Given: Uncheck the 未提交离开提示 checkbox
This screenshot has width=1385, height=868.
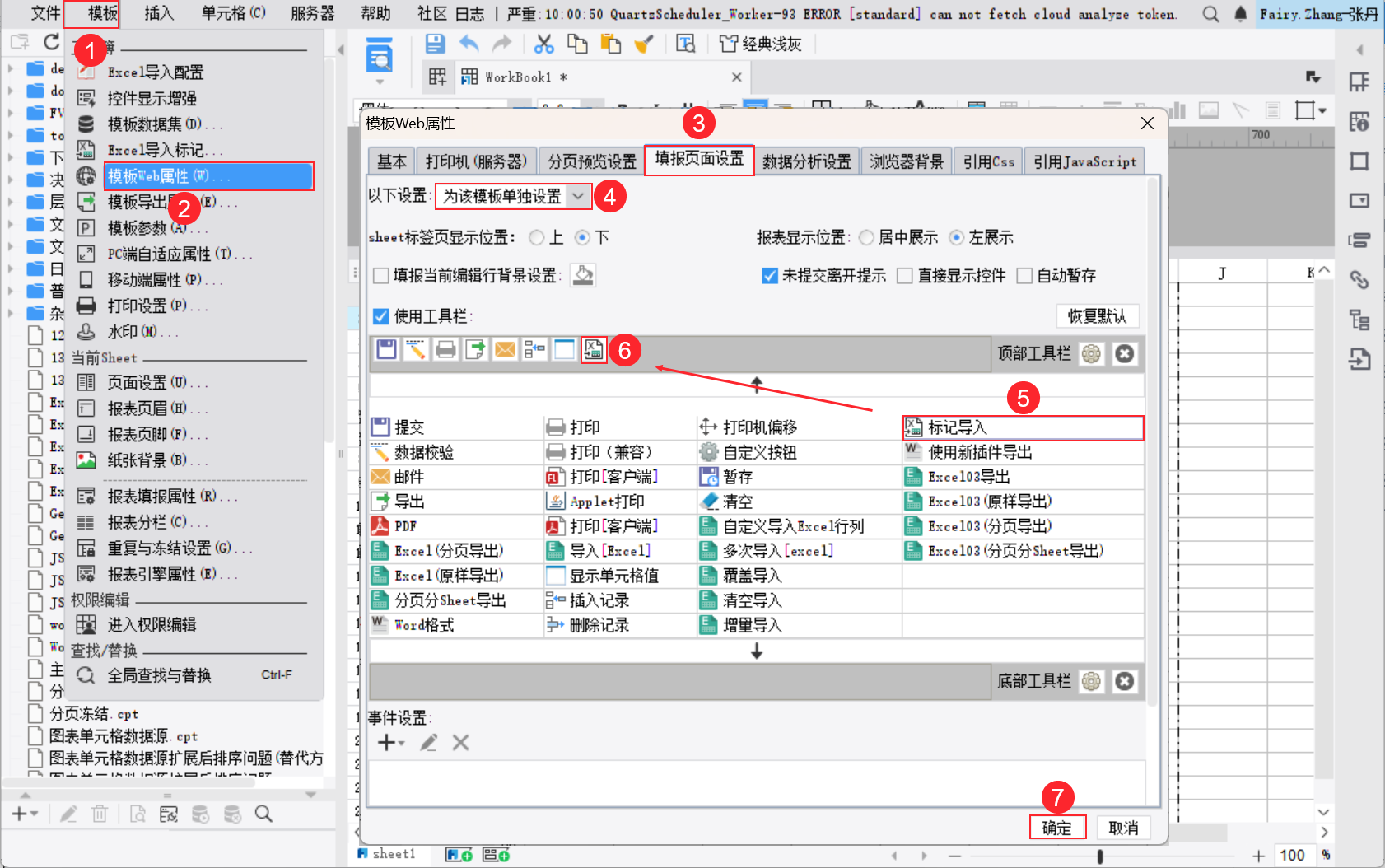Looking at the screenshot, I should point(770,276).
